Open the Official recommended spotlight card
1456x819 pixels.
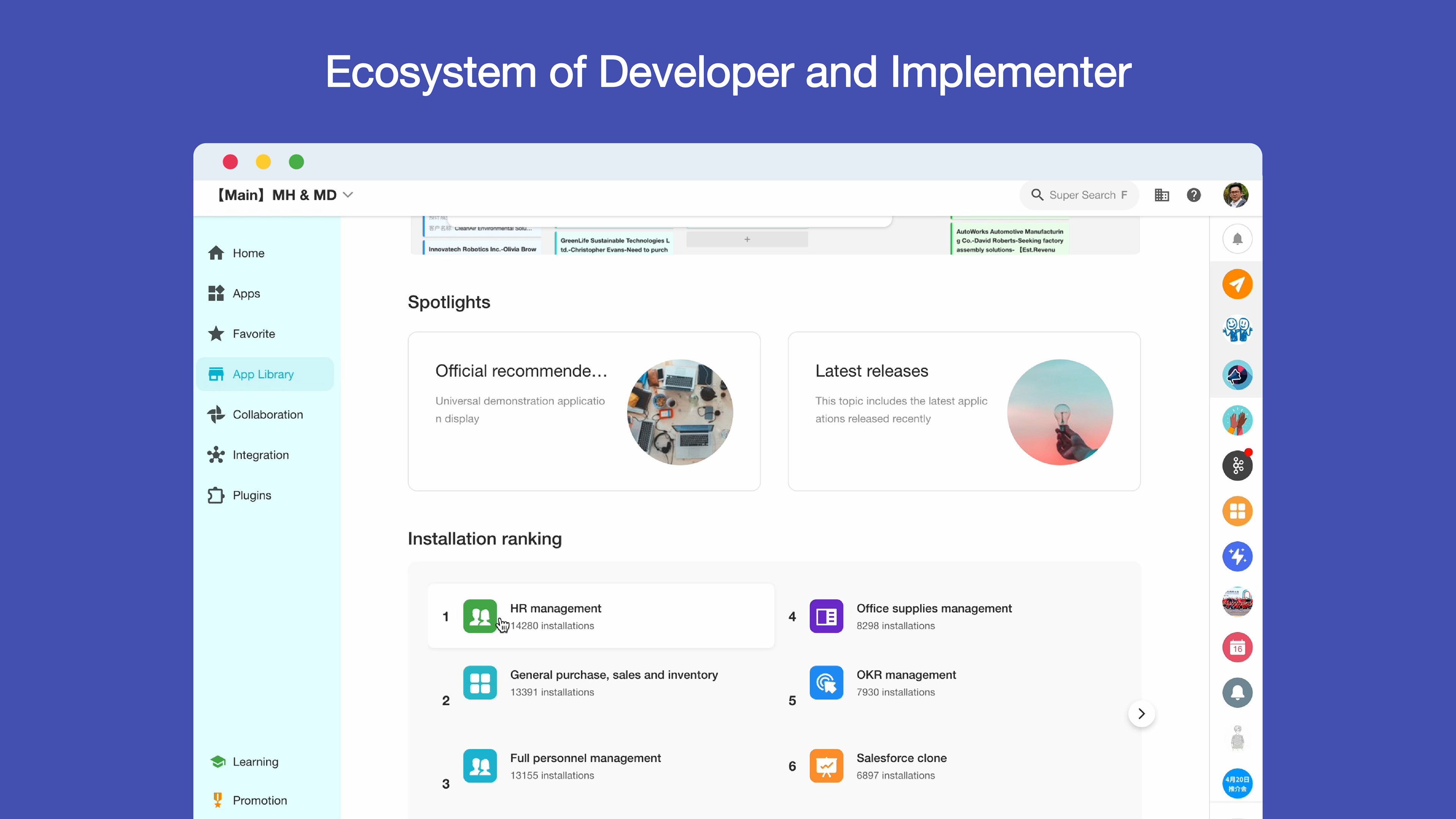(584, 411)
